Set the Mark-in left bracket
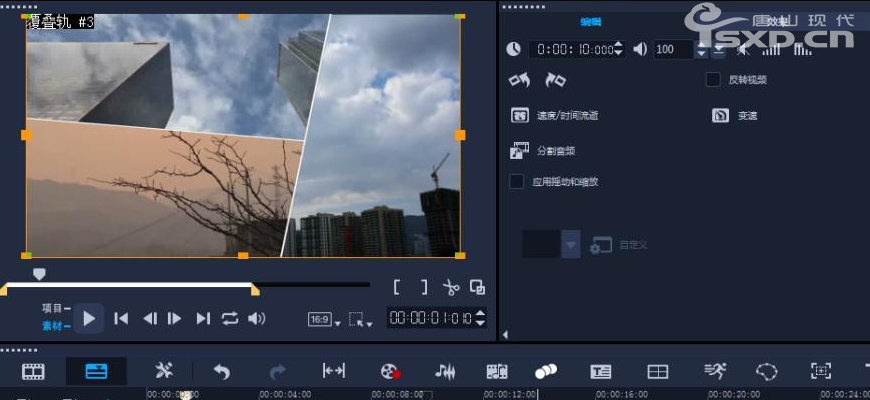The image size is (870, 400). pos(396,287)
